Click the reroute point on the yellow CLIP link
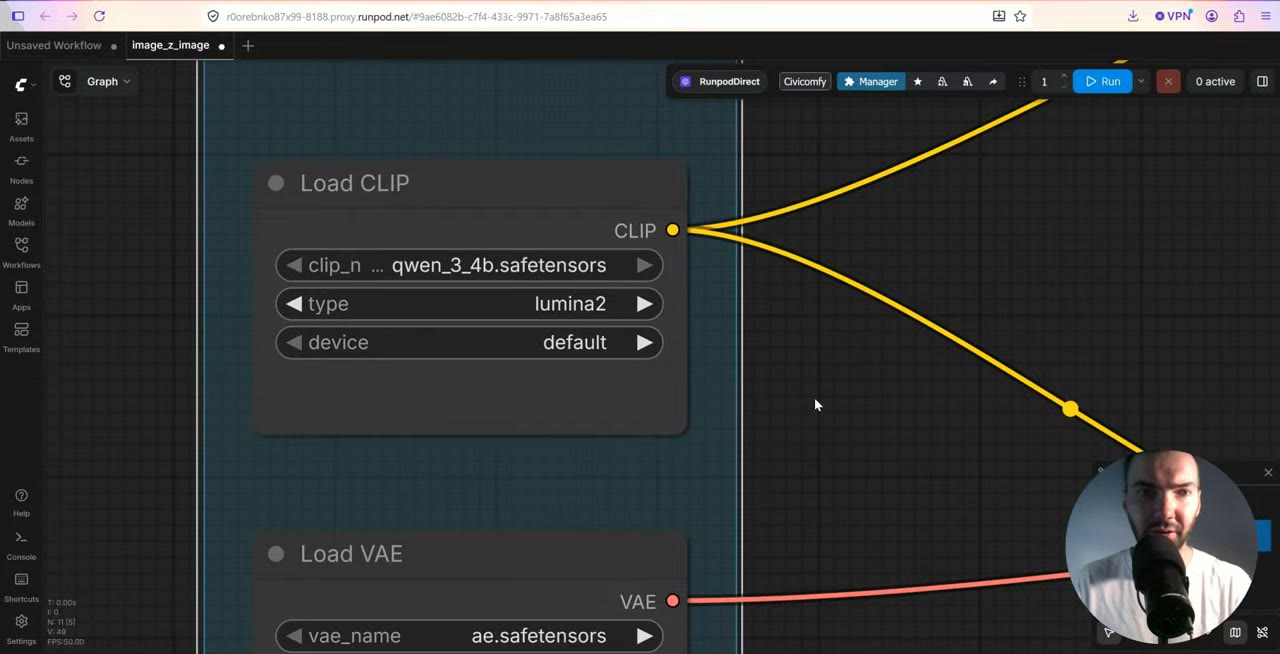This screenshot has width=1280, height=654. 1070,409
